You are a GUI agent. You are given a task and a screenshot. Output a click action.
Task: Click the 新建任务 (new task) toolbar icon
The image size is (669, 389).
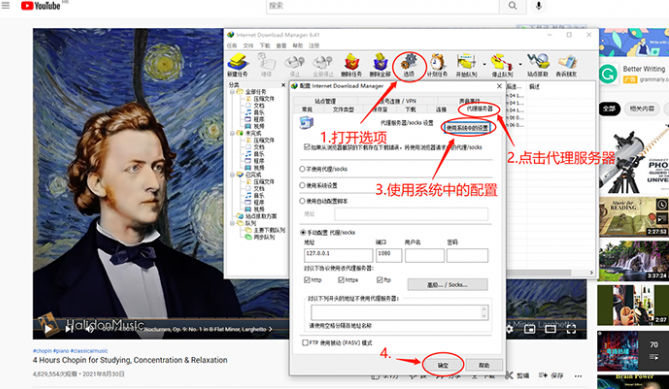point(238,62)
